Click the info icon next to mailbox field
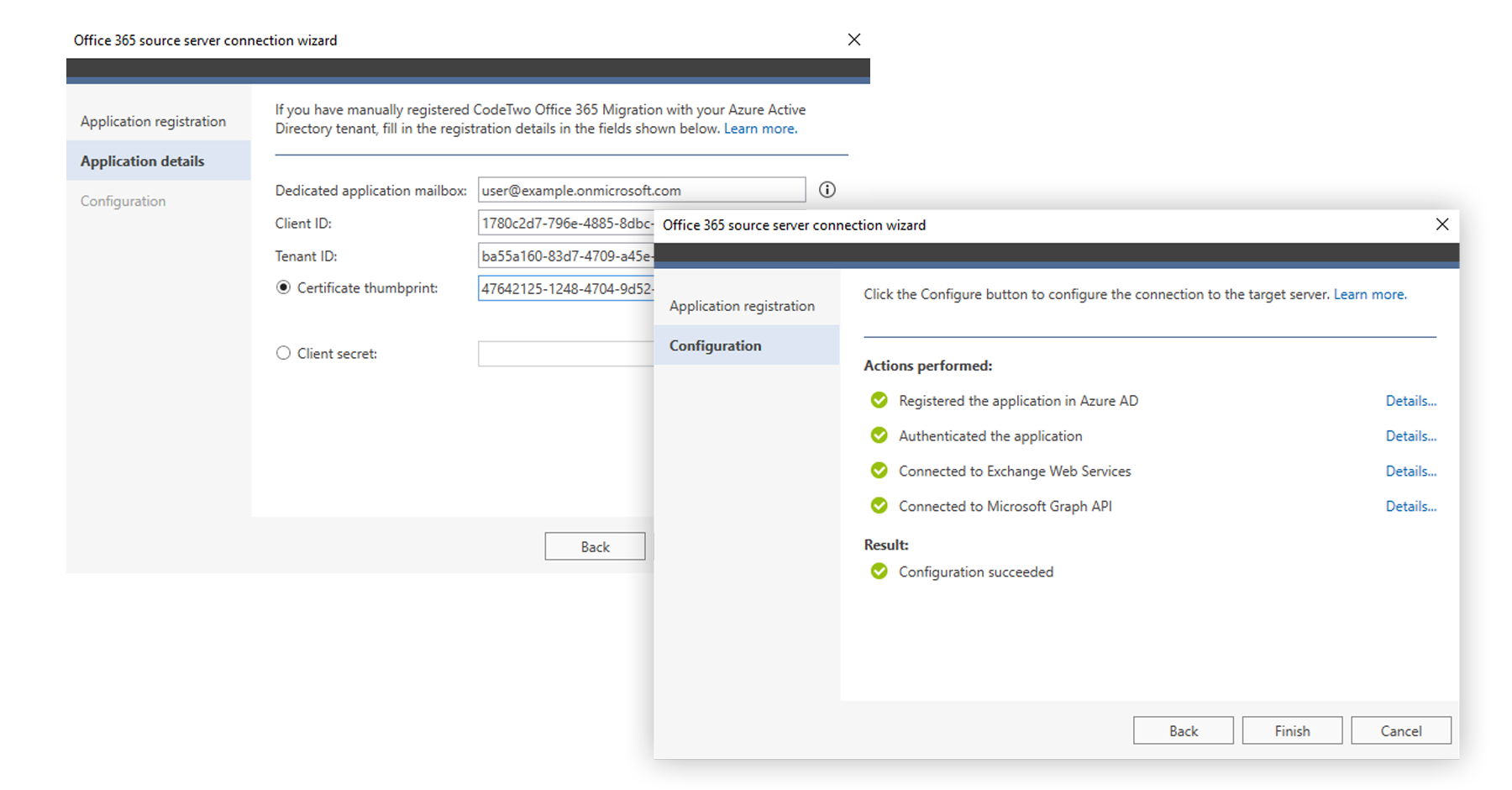The height and width of the screenshot is (790, 1512). point(827,190)
